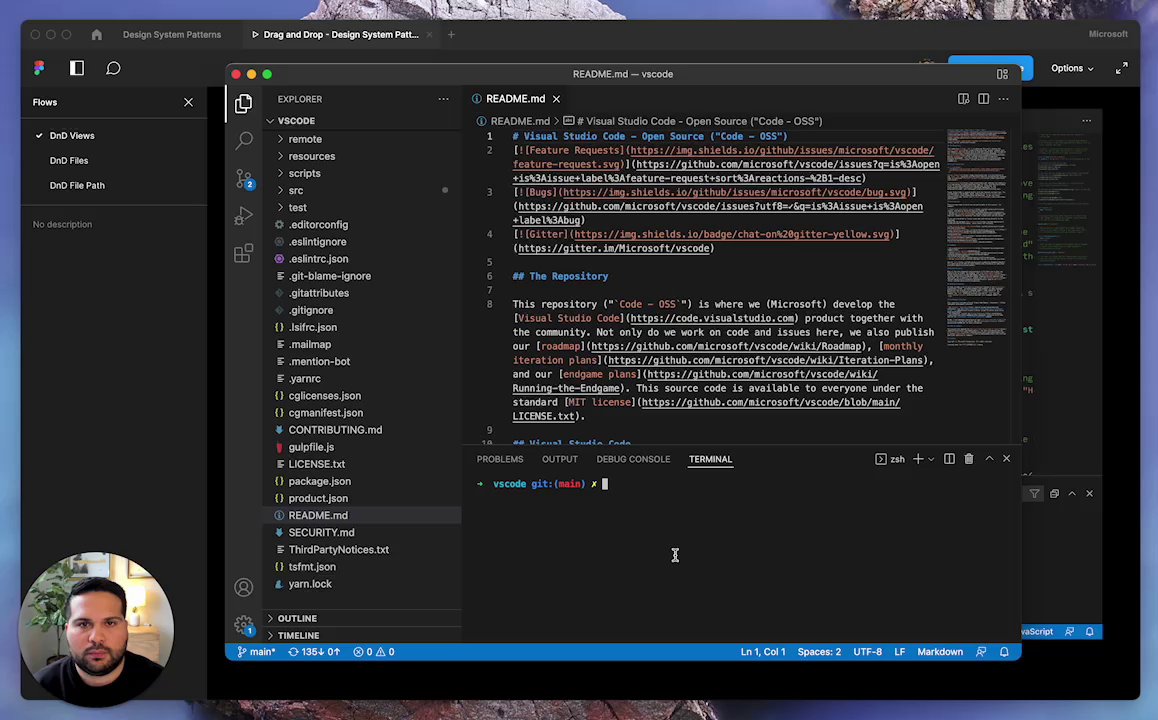Open new terminal with plus icon
Viewport: 1158px width, 720px height.
[x=918, y=459]
